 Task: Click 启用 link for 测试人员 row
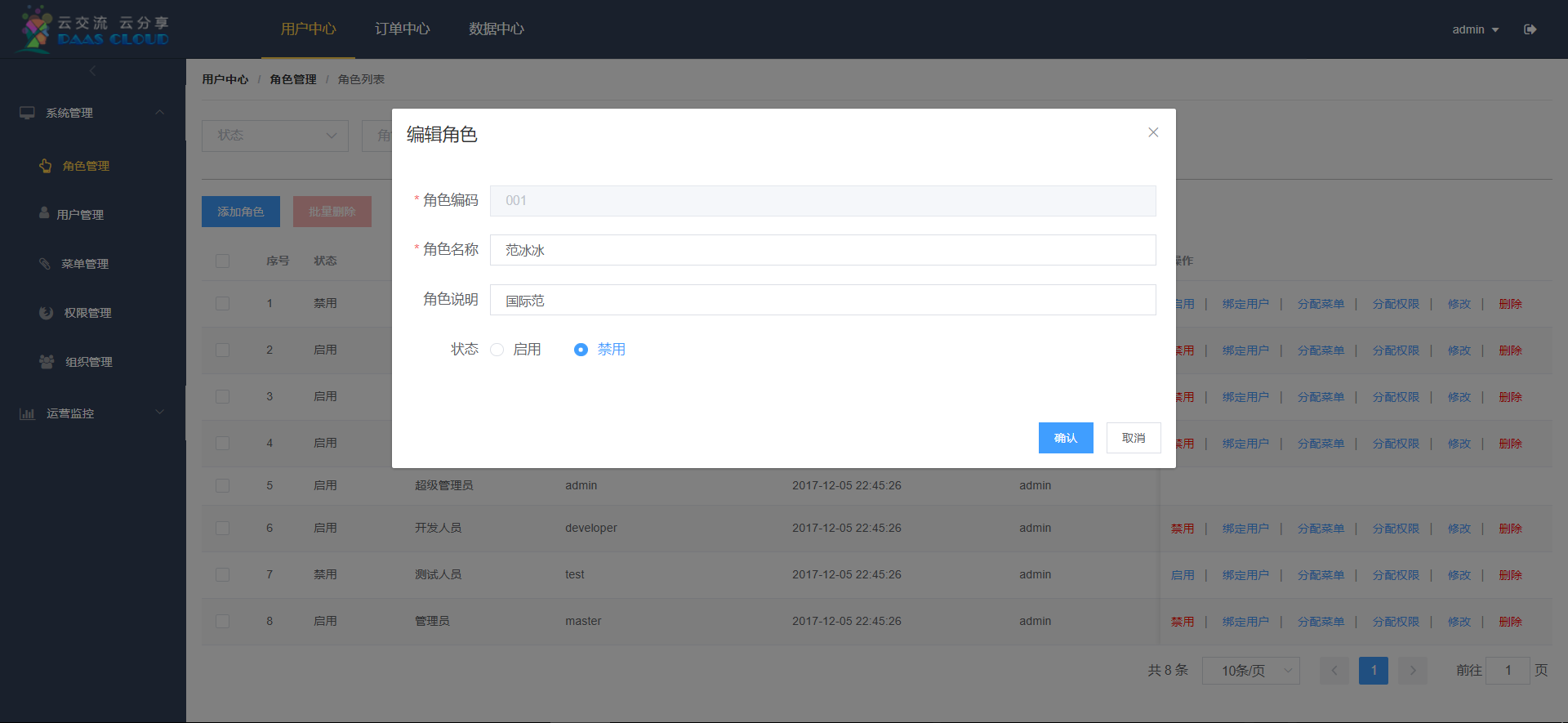tap(1183, 575)
